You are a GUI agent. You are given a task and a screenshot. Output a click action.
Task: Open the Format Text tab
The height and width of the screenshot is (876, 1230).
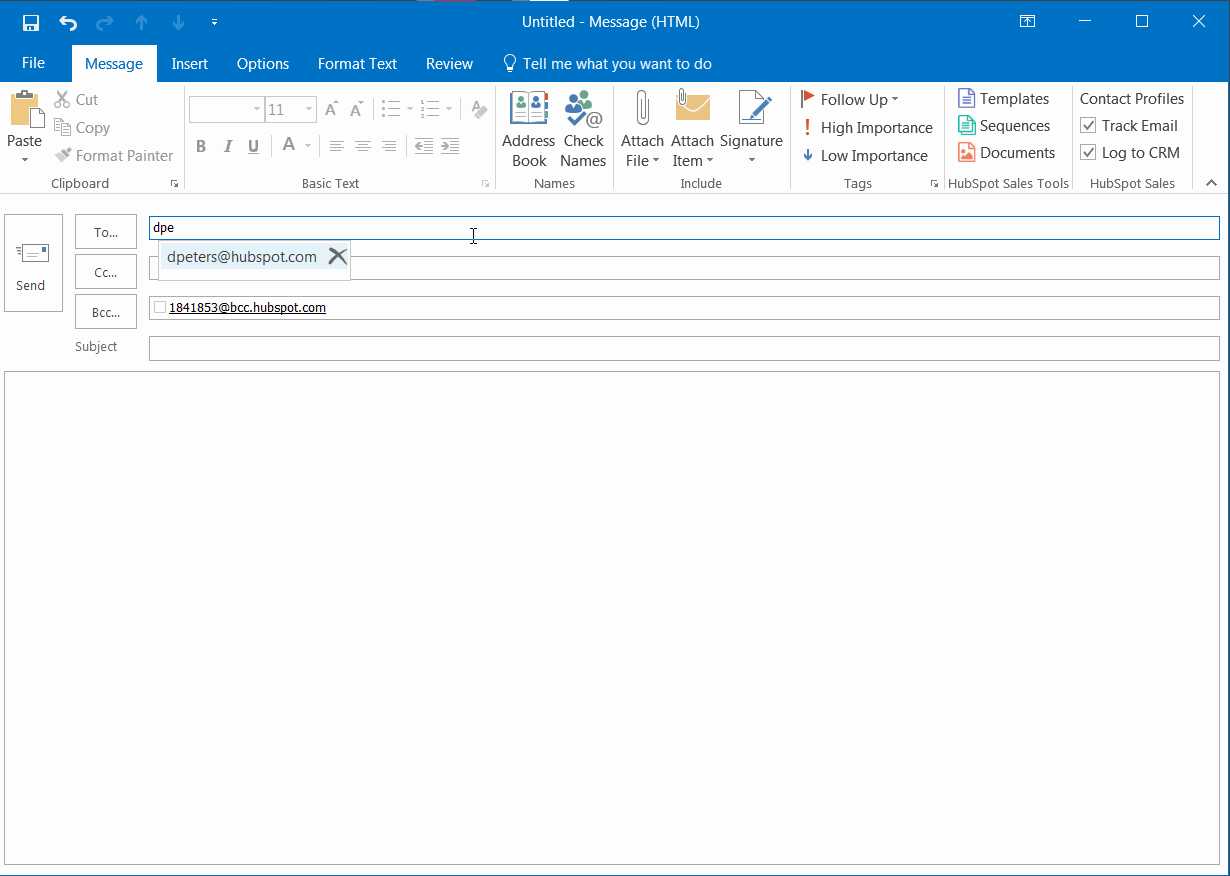pos(357,63)
